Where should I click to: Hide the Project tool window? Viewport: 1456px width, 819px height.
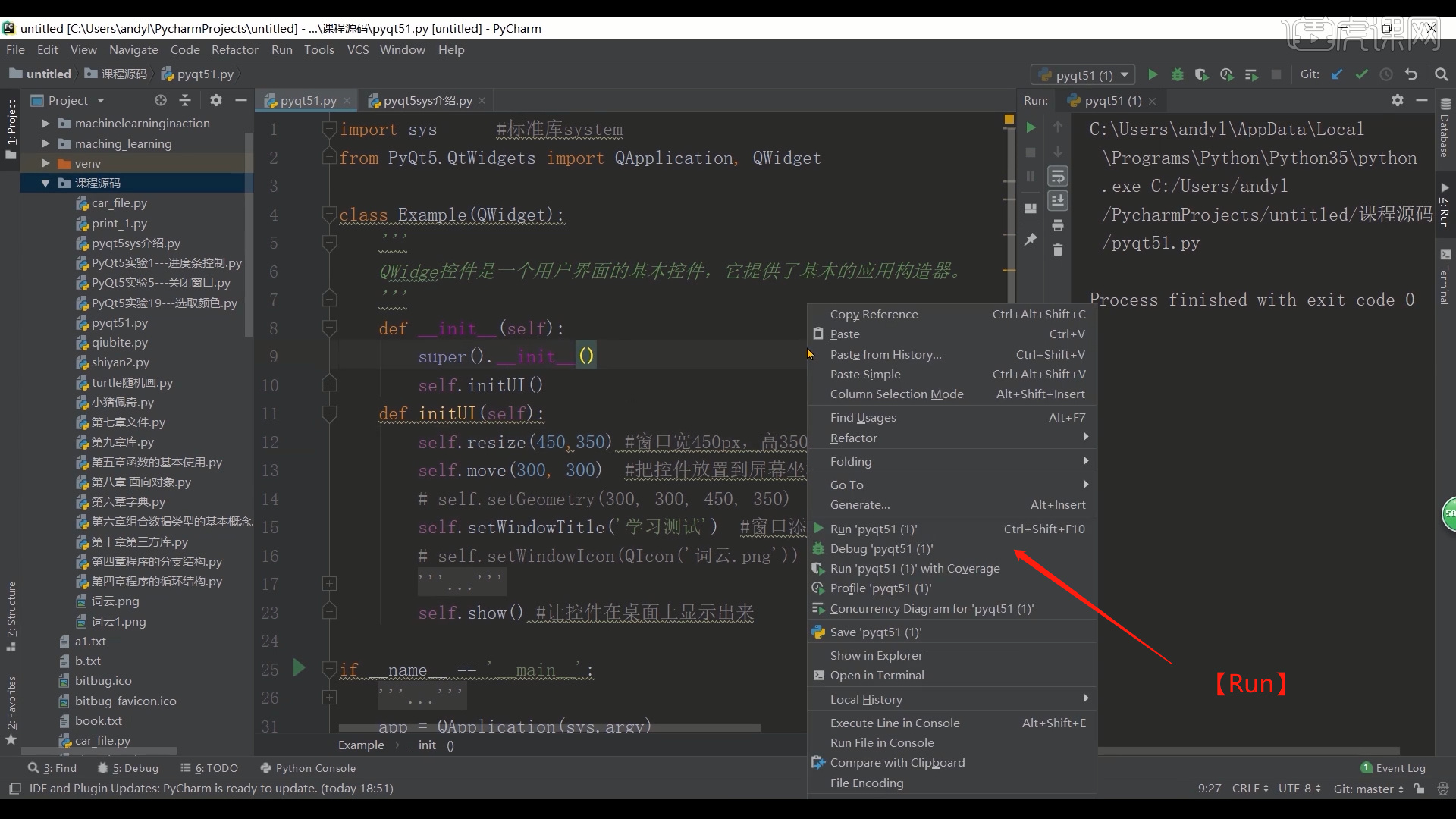coord(241,100)
